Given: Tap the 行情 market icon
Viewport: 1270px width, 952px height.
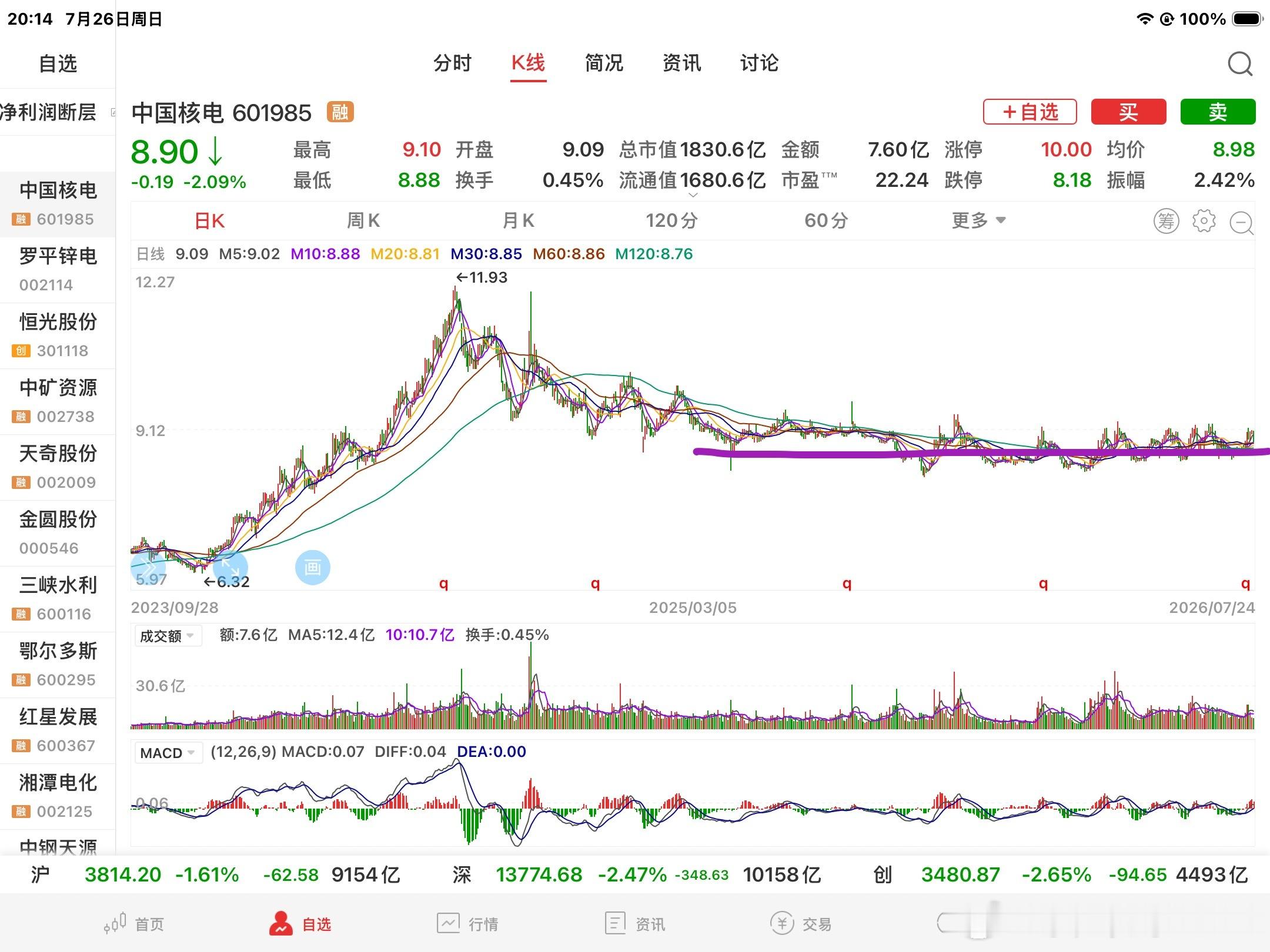Looking at the screenshot, I should [x=448, y=923].
